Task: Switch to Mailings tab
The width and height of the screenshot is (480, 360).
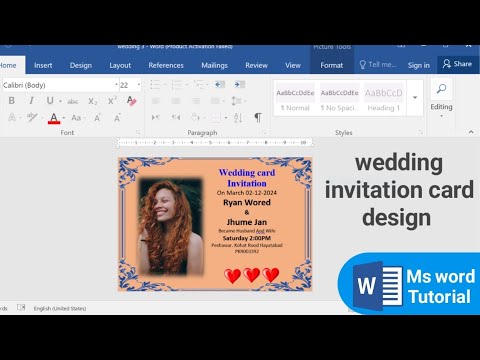Action: pyautogui.click(x=214, y=65)
